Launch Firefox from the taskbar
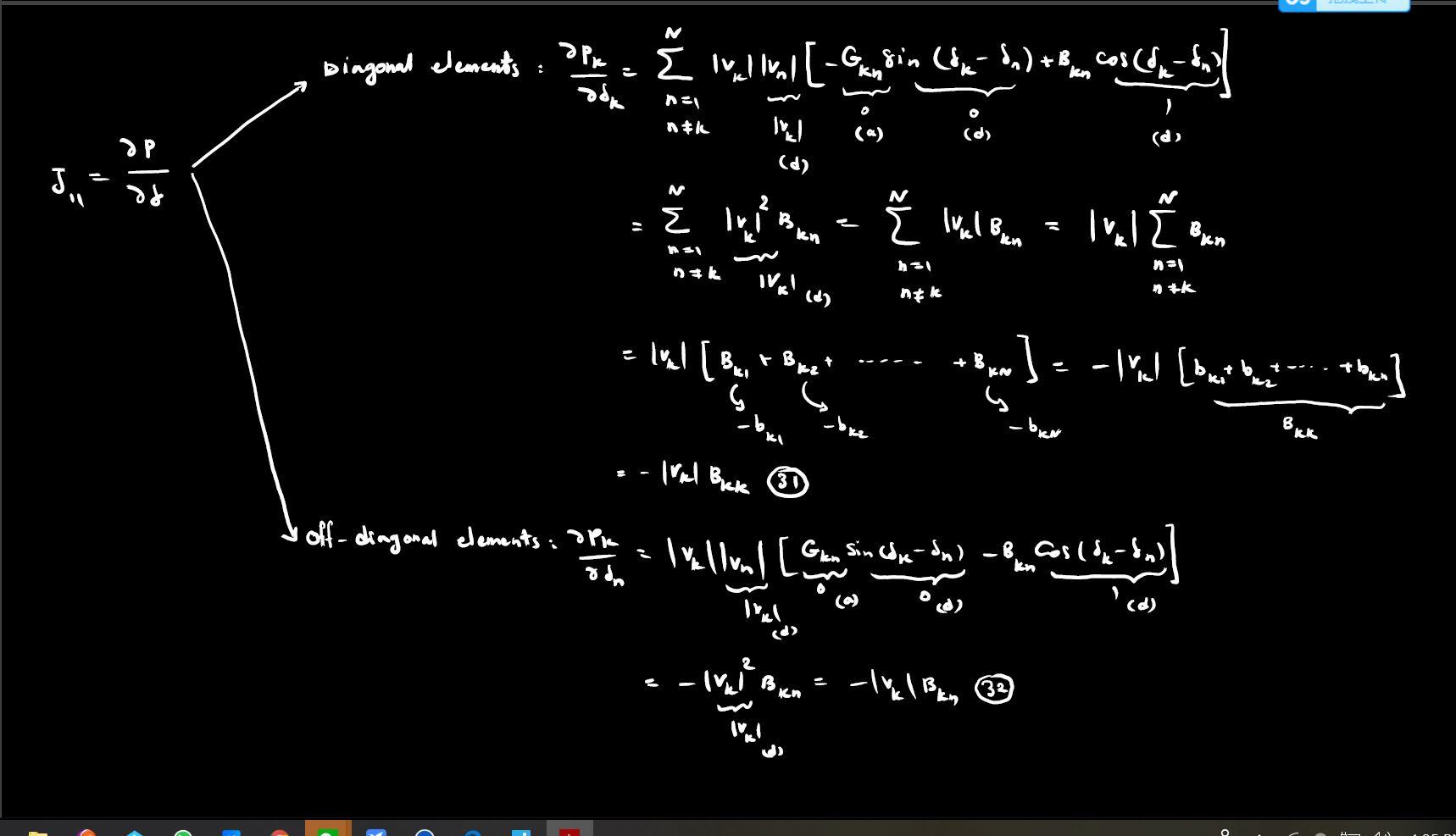Viewport: 1456px width, 836px height. (85, 830)
